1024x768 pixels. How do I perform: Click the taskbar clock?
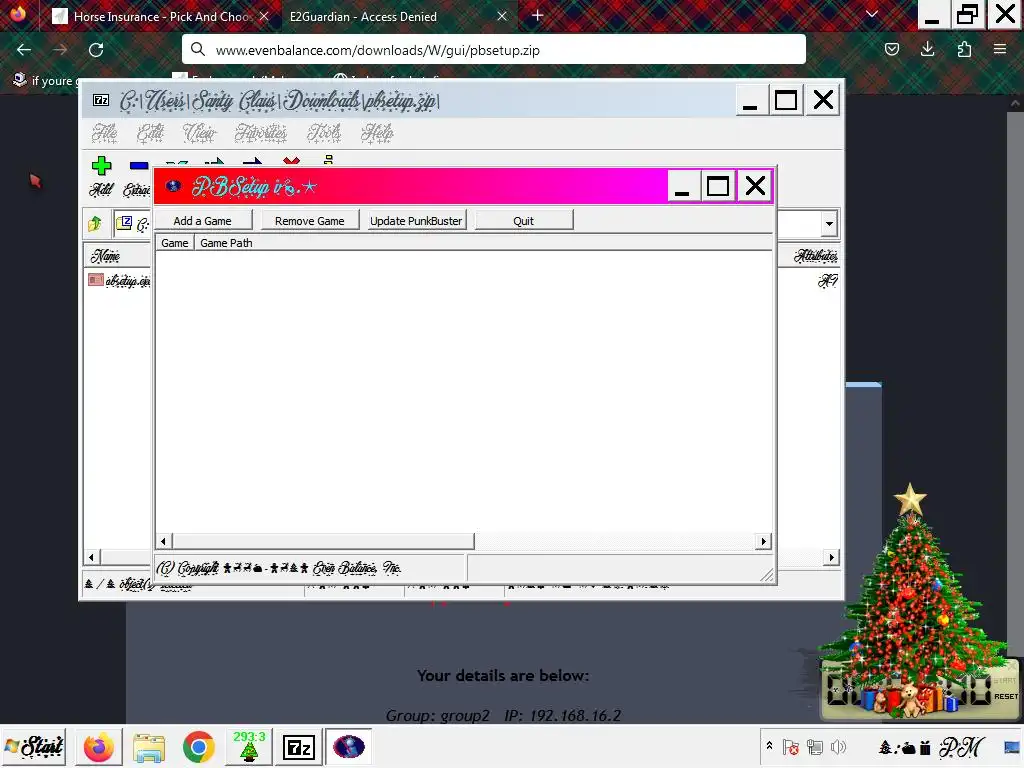(933, 746)
